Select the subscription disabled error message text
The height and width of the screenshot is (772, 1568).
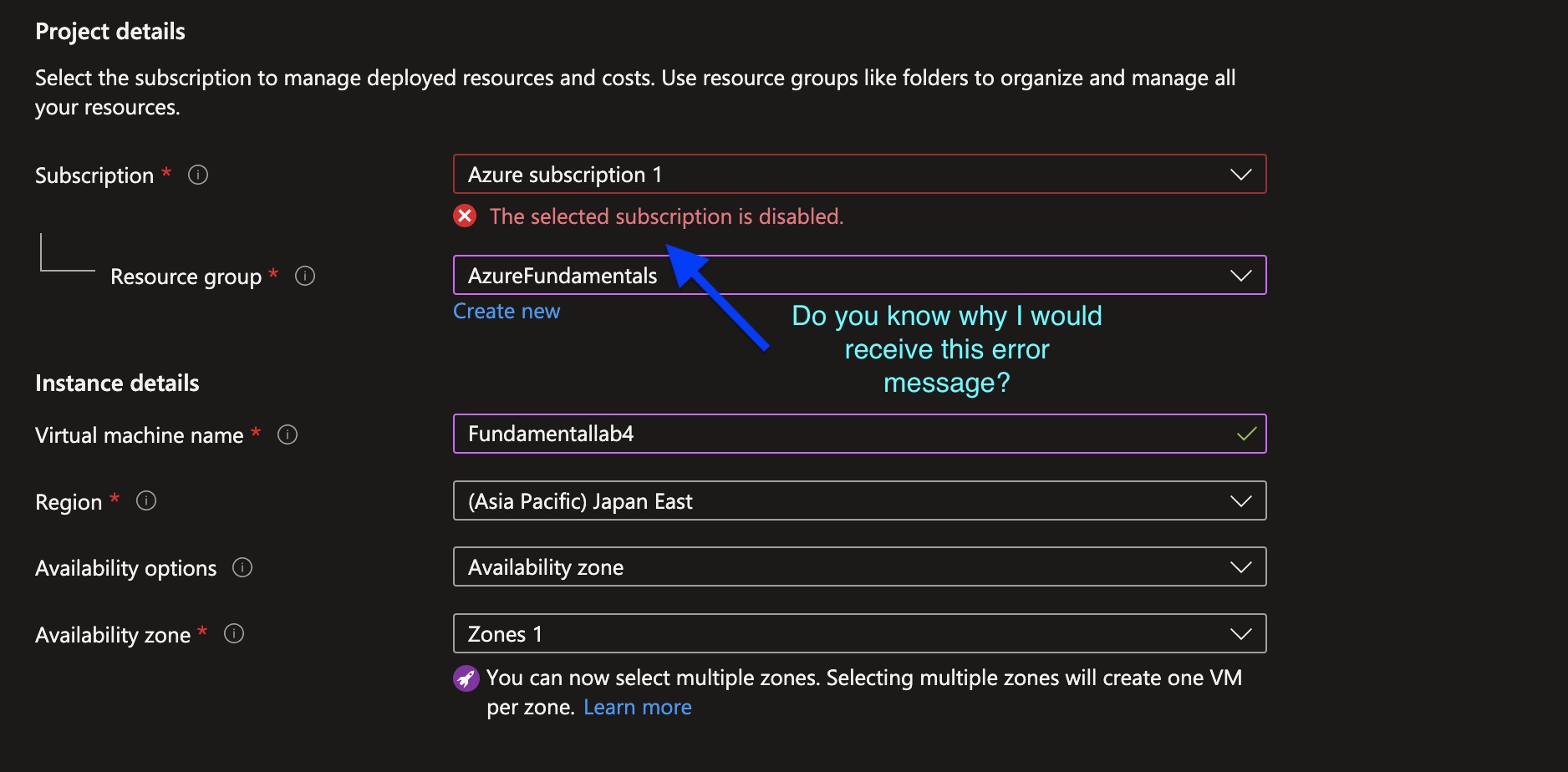[x=667, y=216]
